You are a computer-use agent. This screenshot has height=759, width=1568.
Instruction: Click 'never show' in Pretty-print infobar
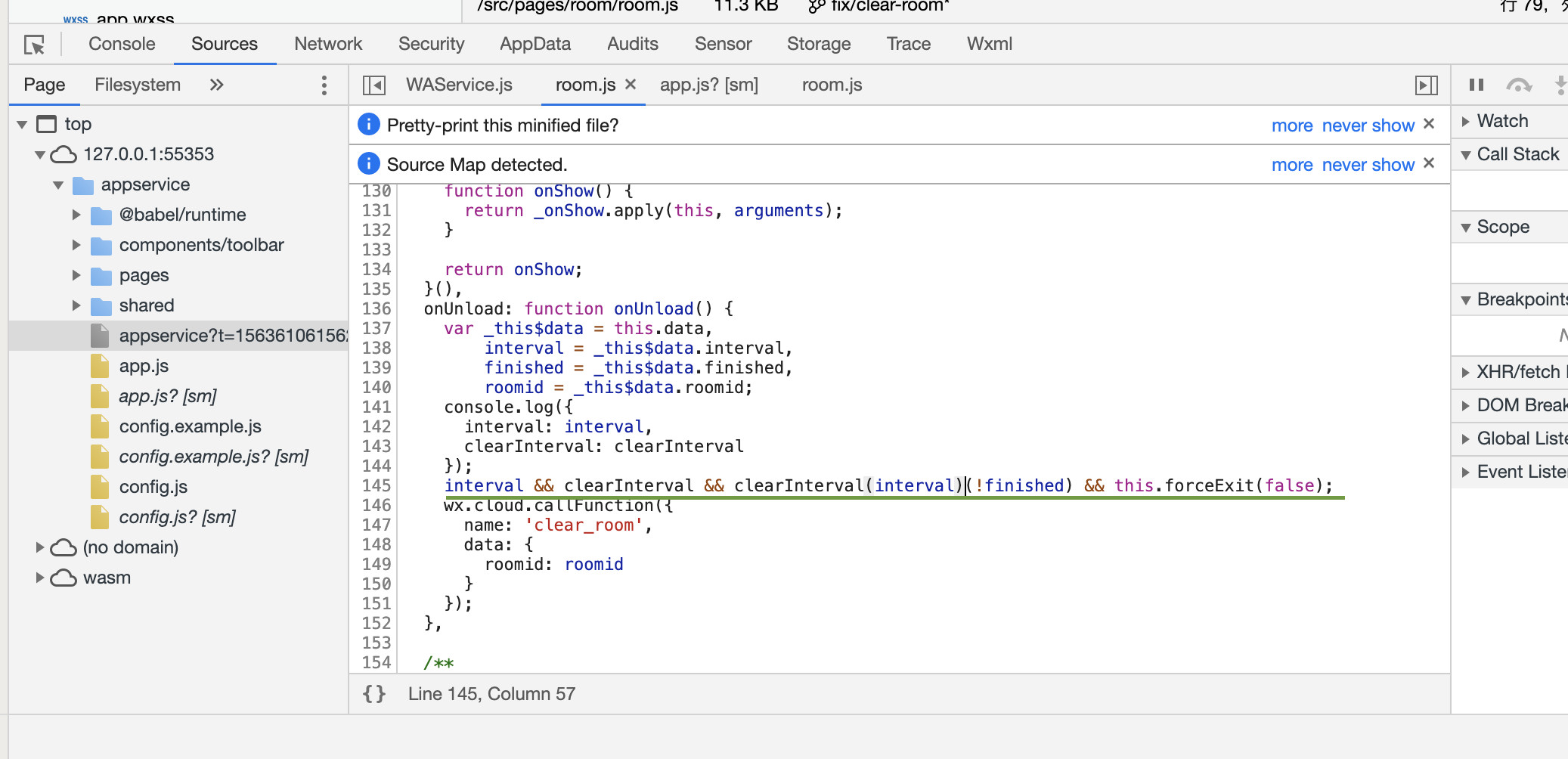click(x=1368, y=125)
